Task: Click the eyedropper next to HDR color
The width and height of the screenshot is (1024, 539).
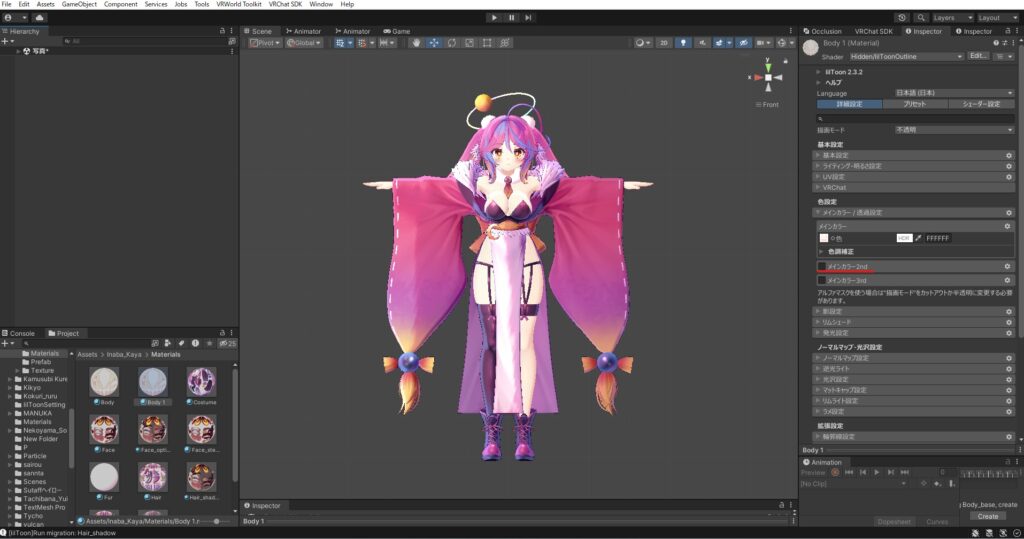Action: click(918, 238)
